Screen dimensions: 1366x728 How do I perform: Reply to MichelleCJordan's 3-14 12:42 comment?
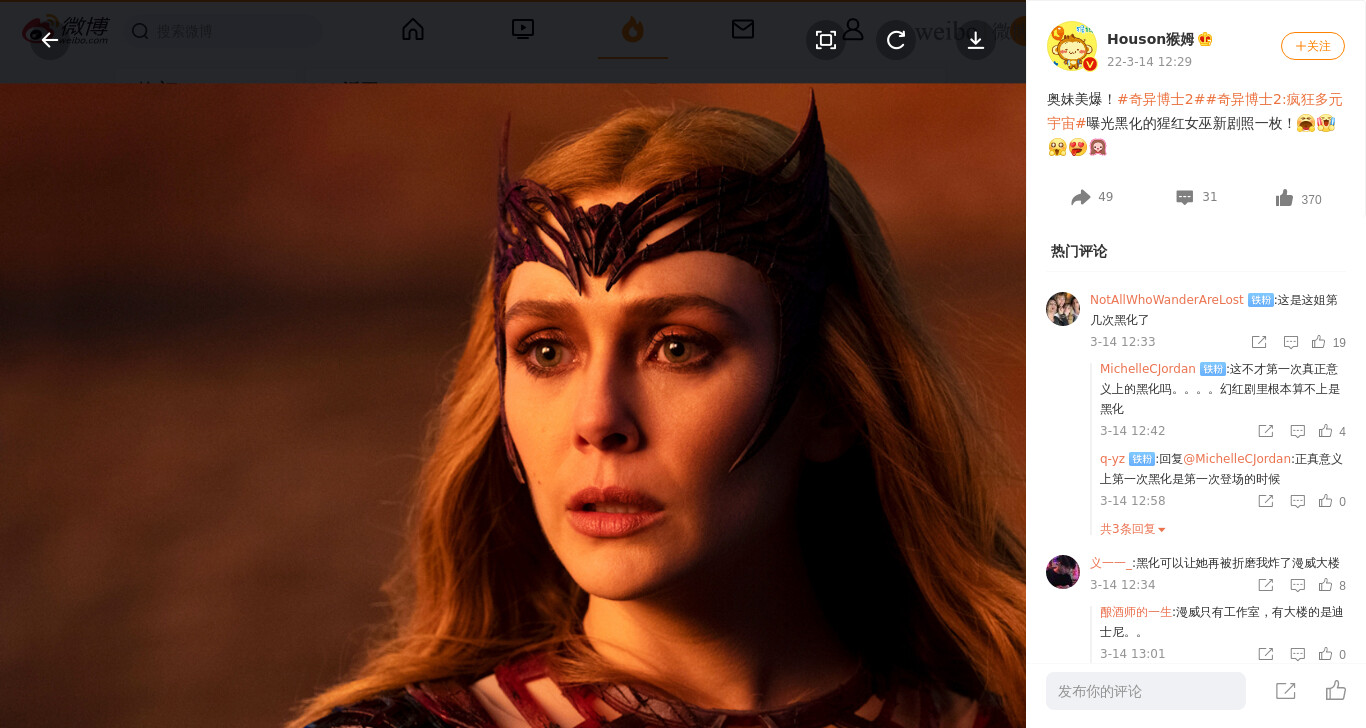1298,431
